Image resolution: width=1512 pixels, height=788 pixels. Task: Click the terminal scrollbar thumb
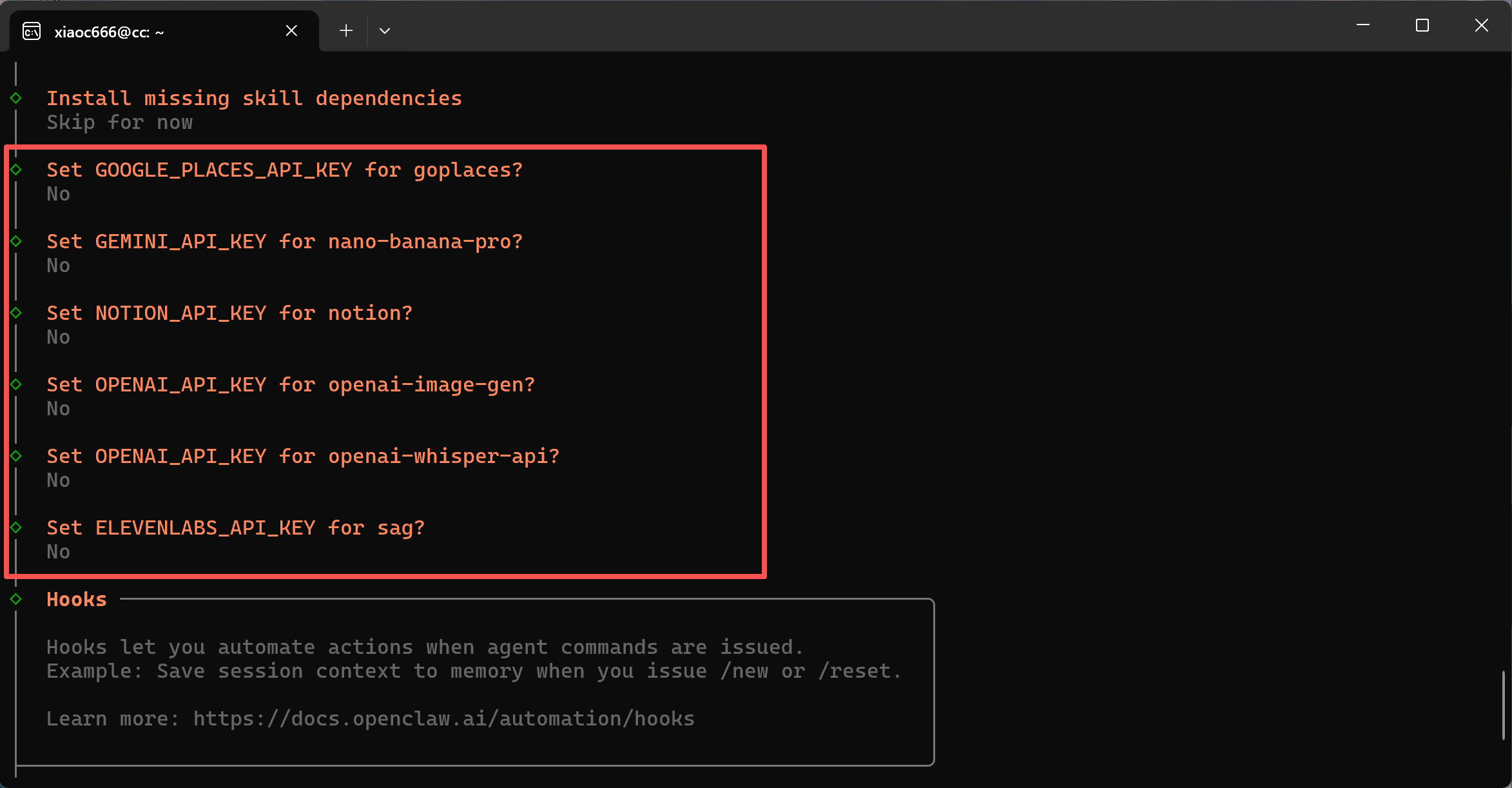[1503, 706]
